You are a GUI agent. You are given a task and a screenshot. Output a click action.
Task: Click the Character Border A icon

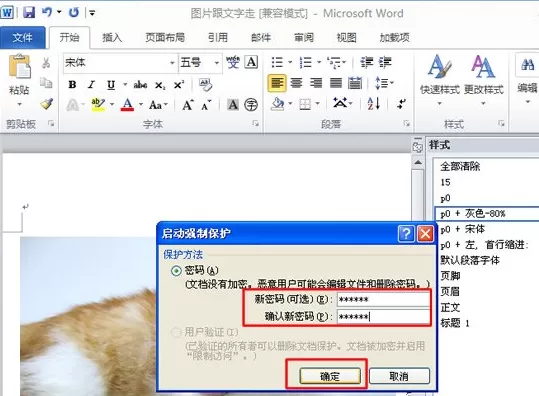251,62
